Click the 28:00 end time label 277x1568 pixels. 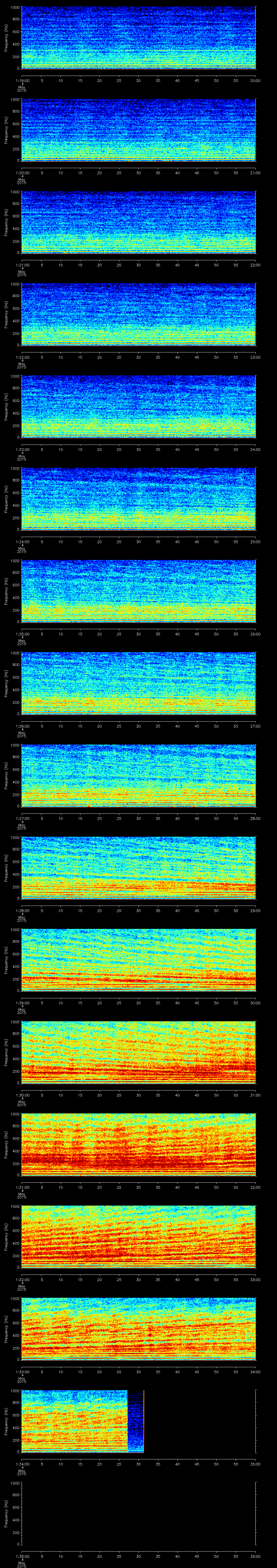point(256,818)
